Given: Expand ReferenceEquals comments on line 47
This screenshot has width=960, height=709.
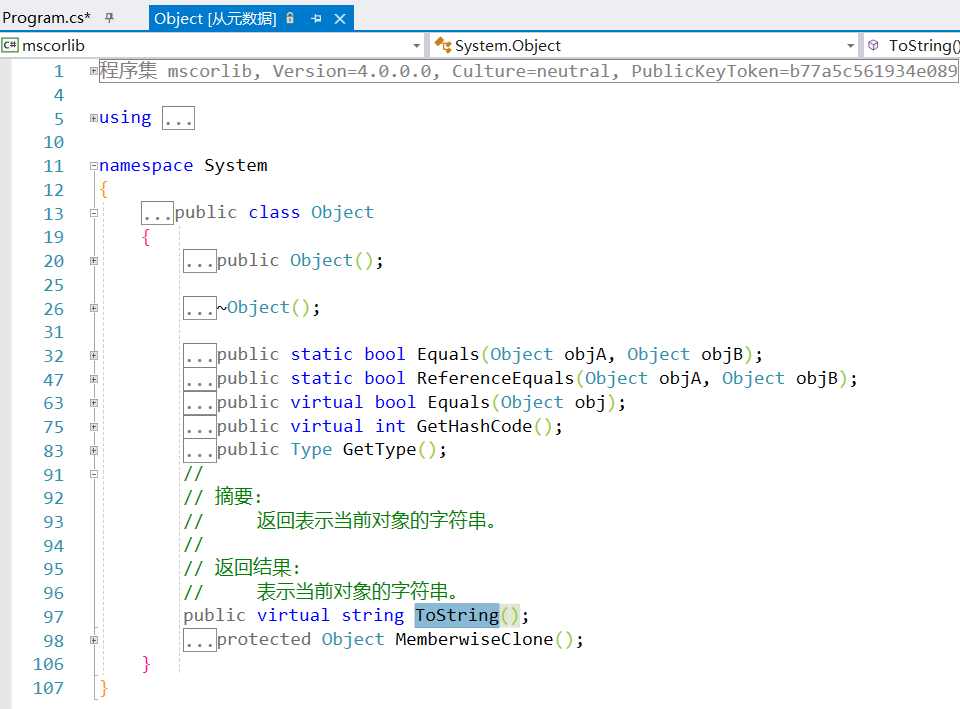Looking at the screenshot, I should [94, 379].
